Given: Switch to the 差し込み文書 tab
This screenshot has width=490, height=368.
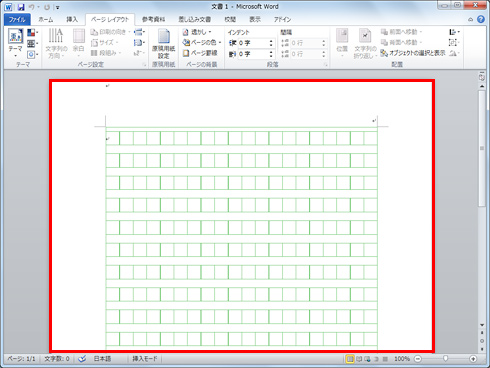Looking at the screenshot, I should click(194, 20).
